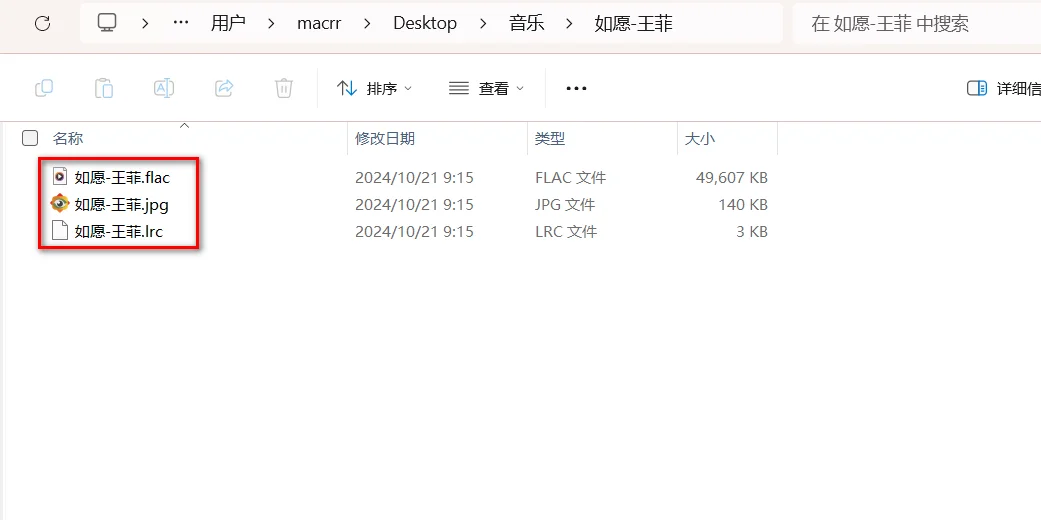Open the 查看 view dropdown
This screenshot has width=1041, height=520.
point(487,88)
